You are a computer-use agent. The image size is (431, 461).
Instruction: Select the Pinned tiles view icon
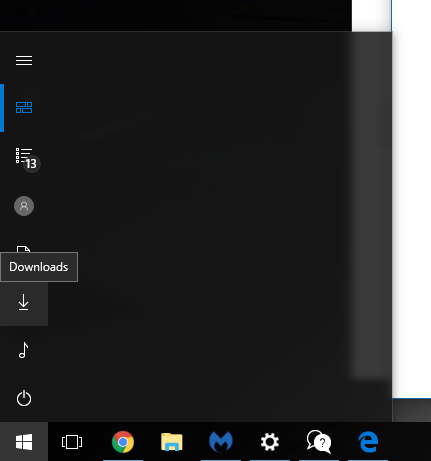(24, 108)
